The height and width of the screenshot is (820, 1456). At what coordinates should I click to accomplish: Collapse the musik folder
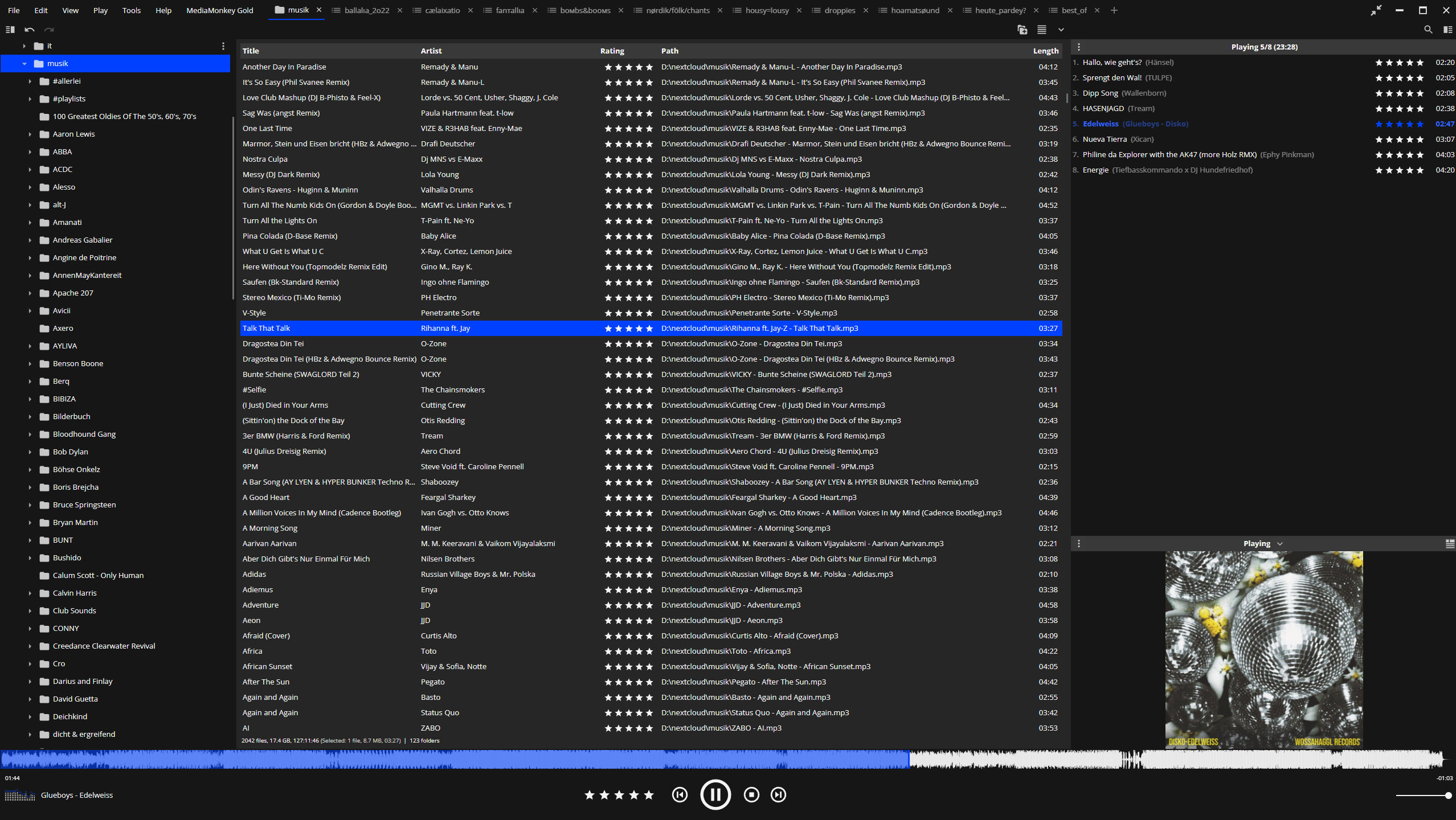point(24,64)
